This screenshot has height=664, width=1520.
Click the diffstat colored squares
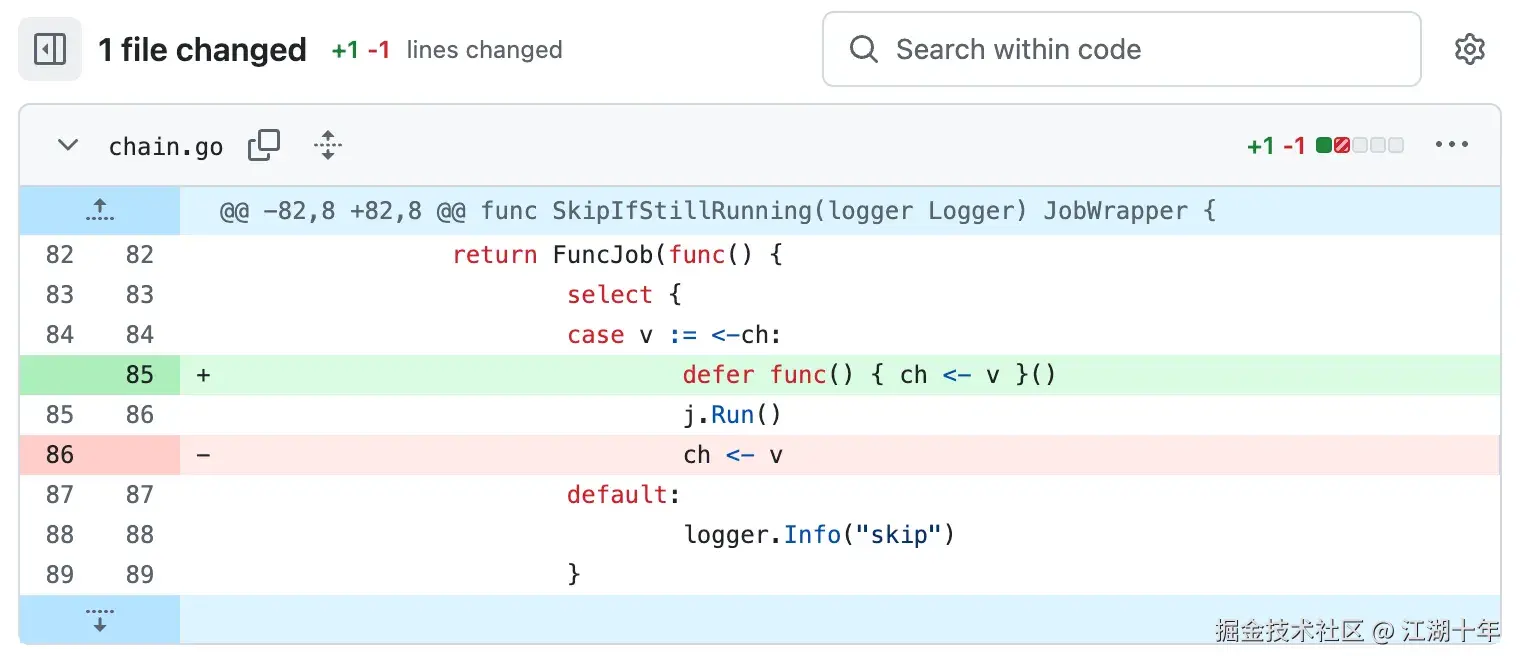pos(1360,146)
